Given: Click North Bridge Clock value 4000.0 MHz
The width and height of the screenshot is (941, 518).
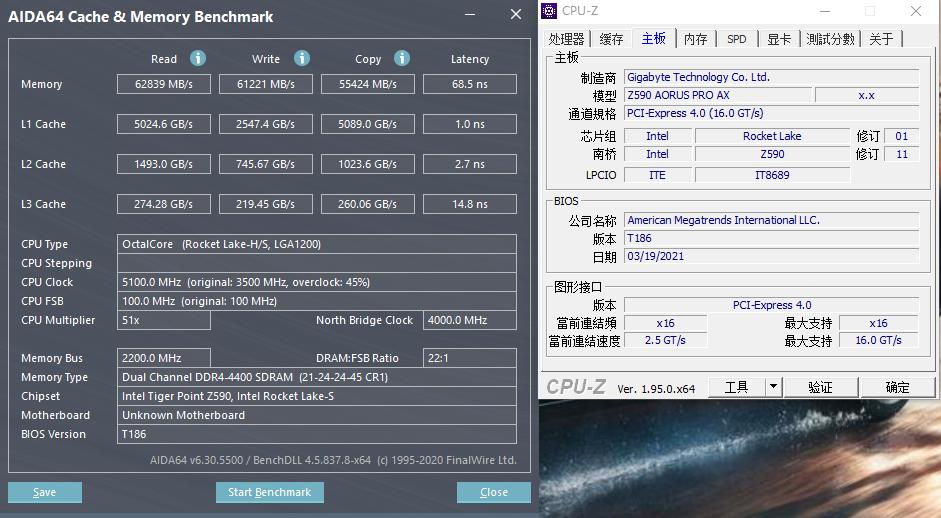Looking at the screenshot, I should coord(470,320).
